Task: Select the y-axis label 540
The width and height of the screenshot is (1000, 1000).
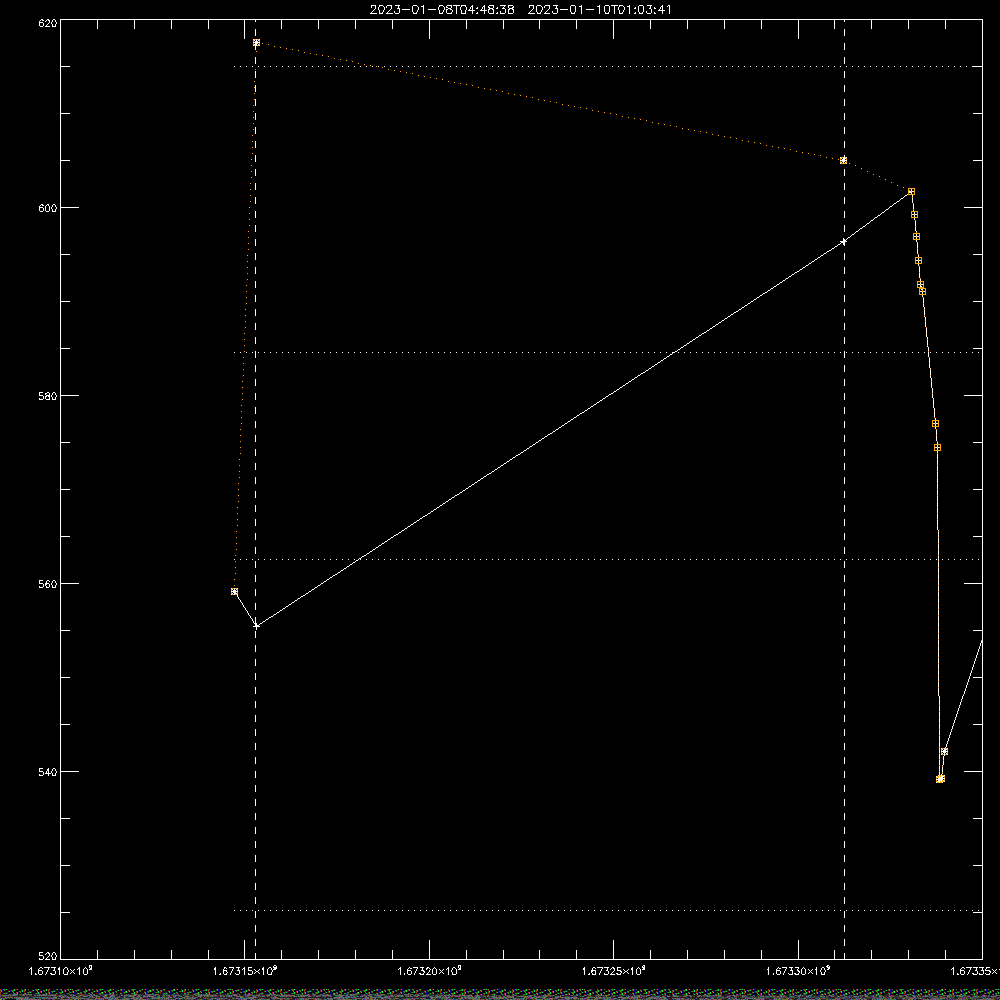Action: coord(48,772)
